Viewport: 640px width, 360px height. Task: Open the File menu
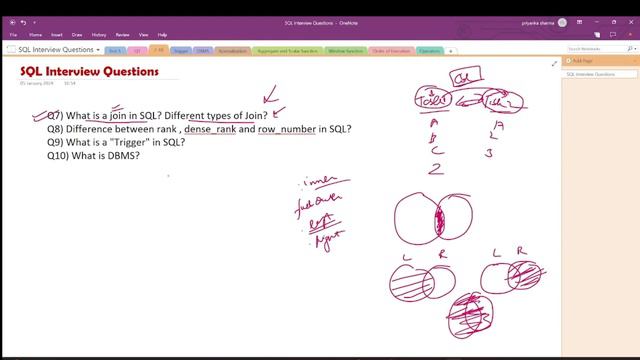[13, 35]
